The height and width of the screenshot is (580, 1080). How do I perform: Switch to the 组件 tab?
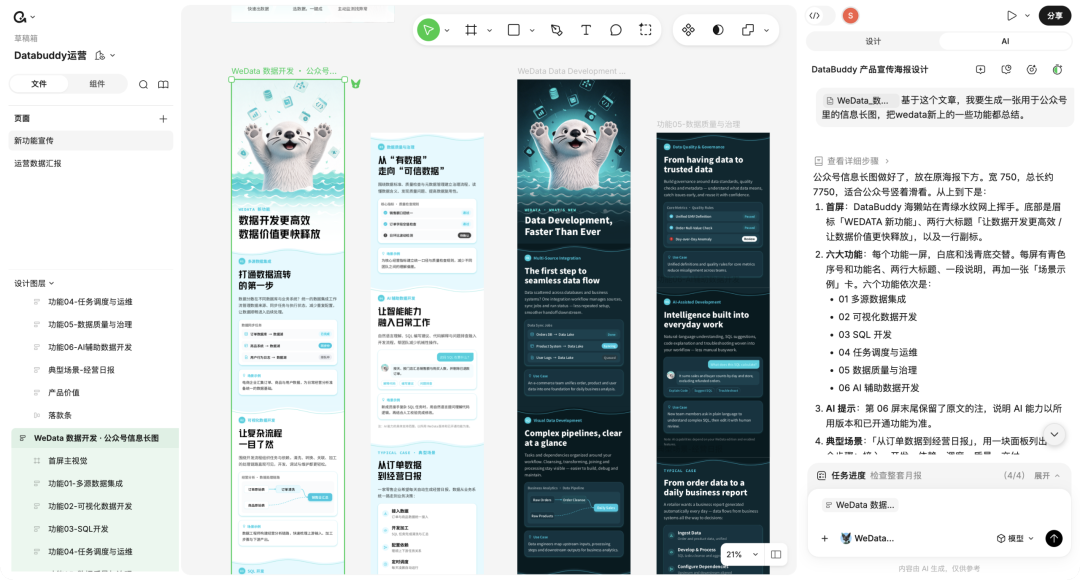pyautogui.click(x=97, y=84)
